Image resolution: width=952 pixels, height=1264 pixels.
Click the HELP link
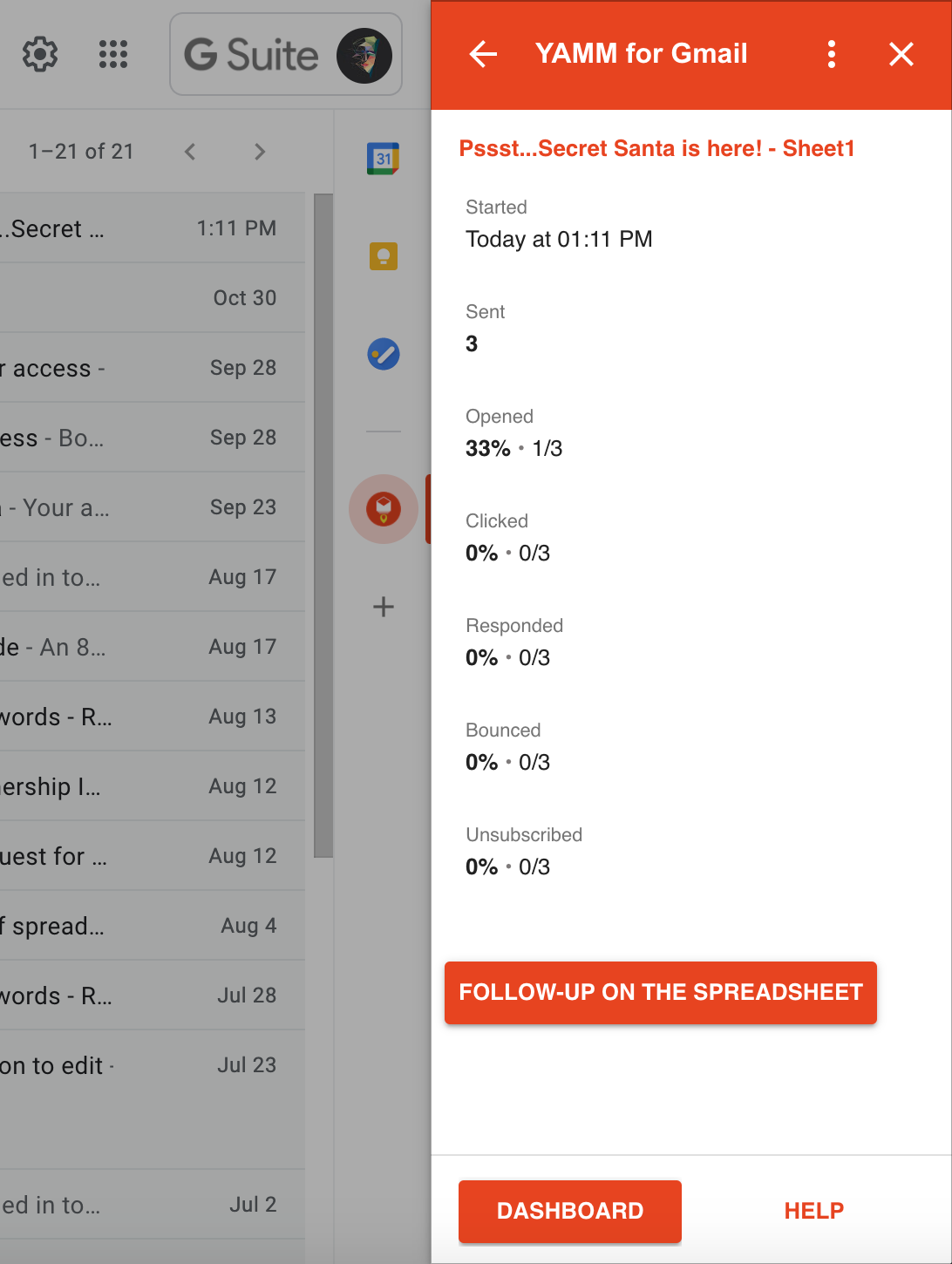(x=813, y=1211)
